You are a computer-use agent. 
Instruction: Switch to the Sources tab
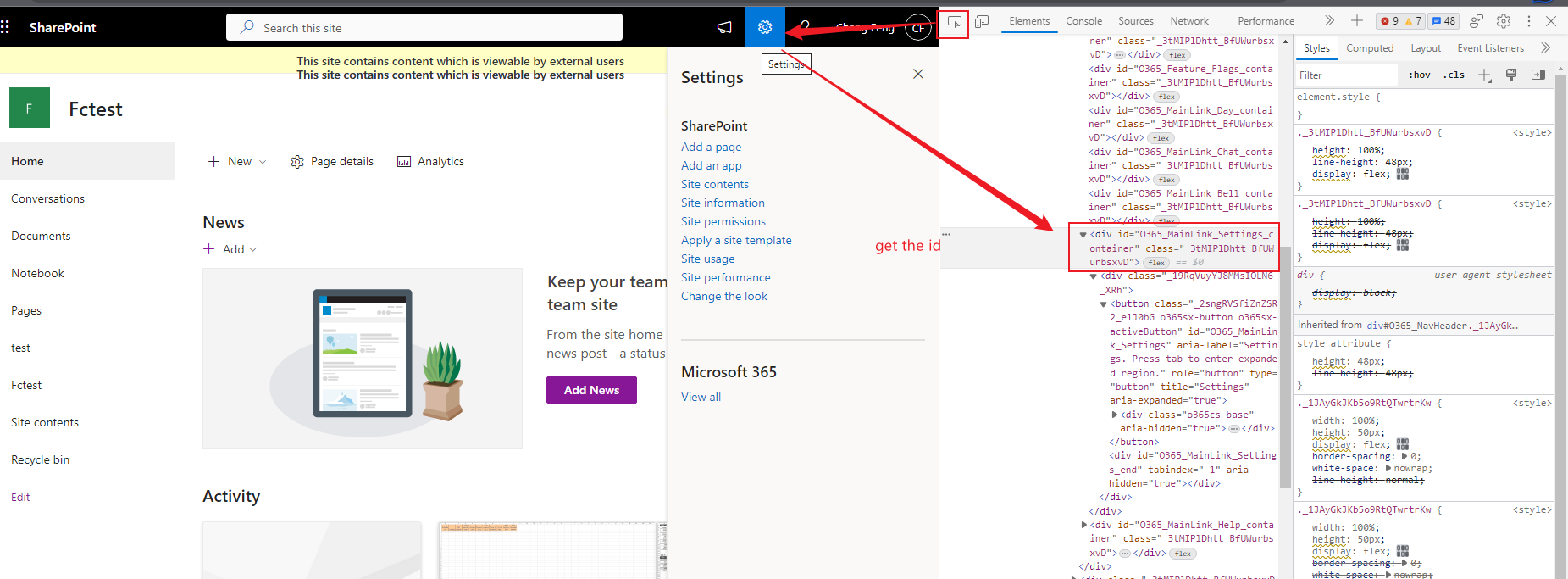click(x=1136, y=21)
